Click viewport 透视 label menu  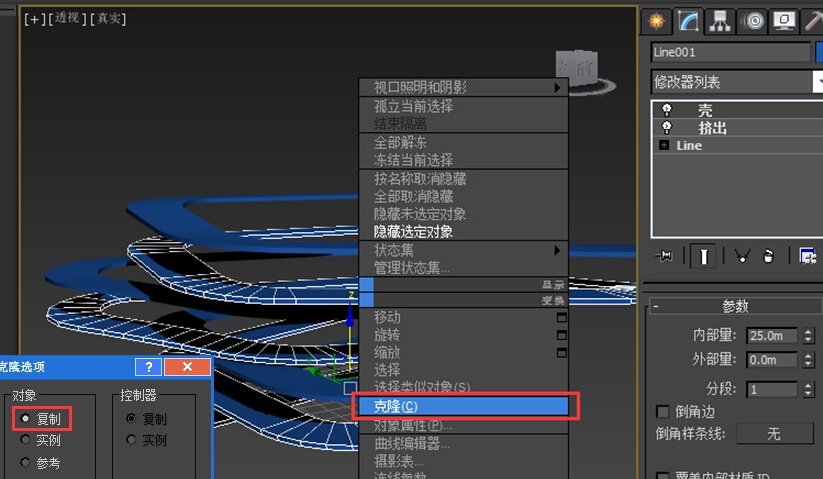(67, 19)
